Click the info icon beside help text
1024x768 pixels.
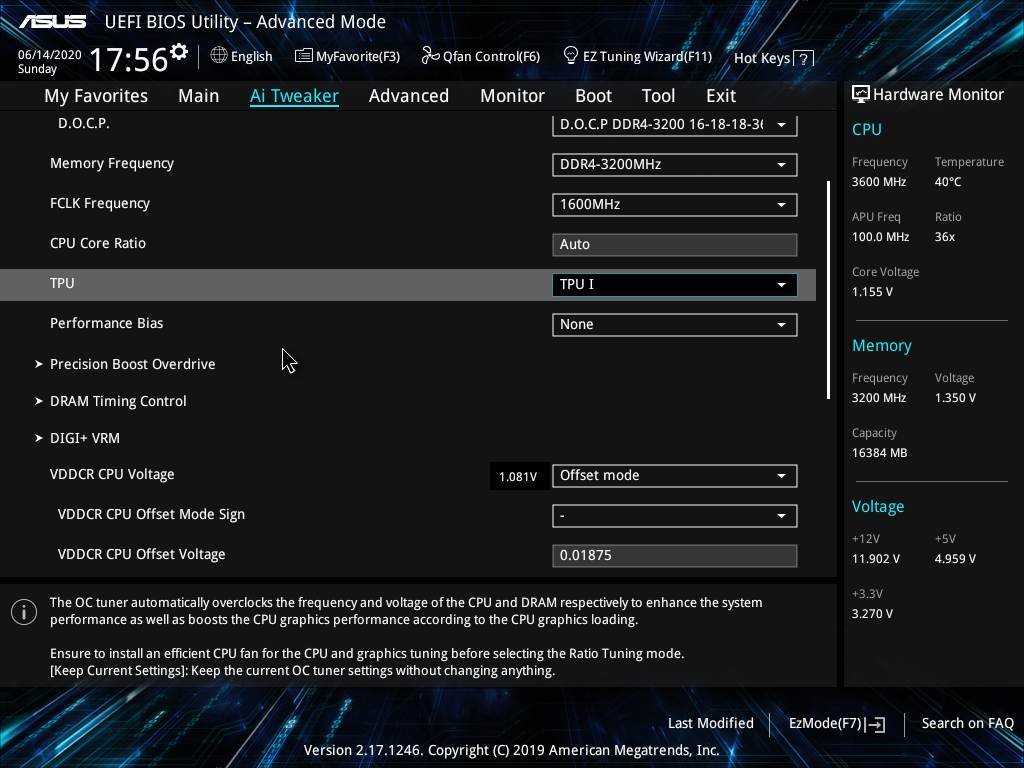coord(24,612)
